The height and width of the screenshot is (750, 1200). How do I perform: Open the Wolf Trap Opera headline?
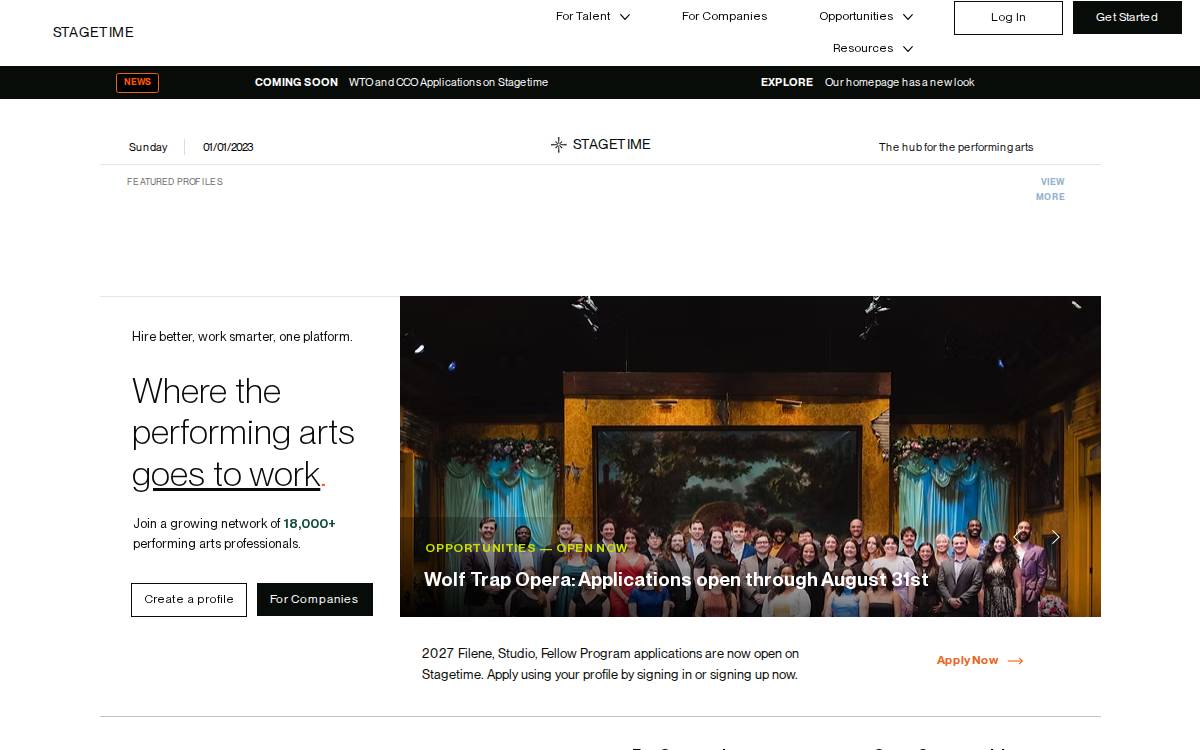coord(676,580)
